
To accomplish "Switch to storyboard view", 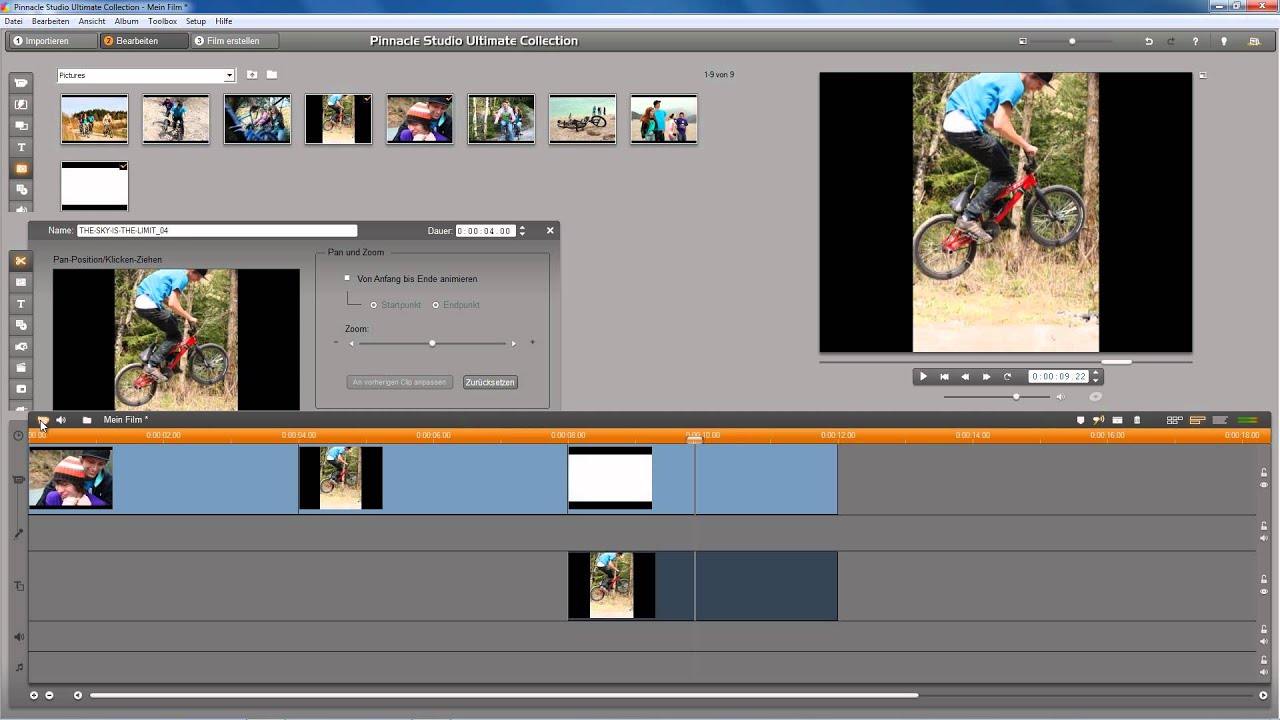I will pyautogui.click(x=1175, y=420).
